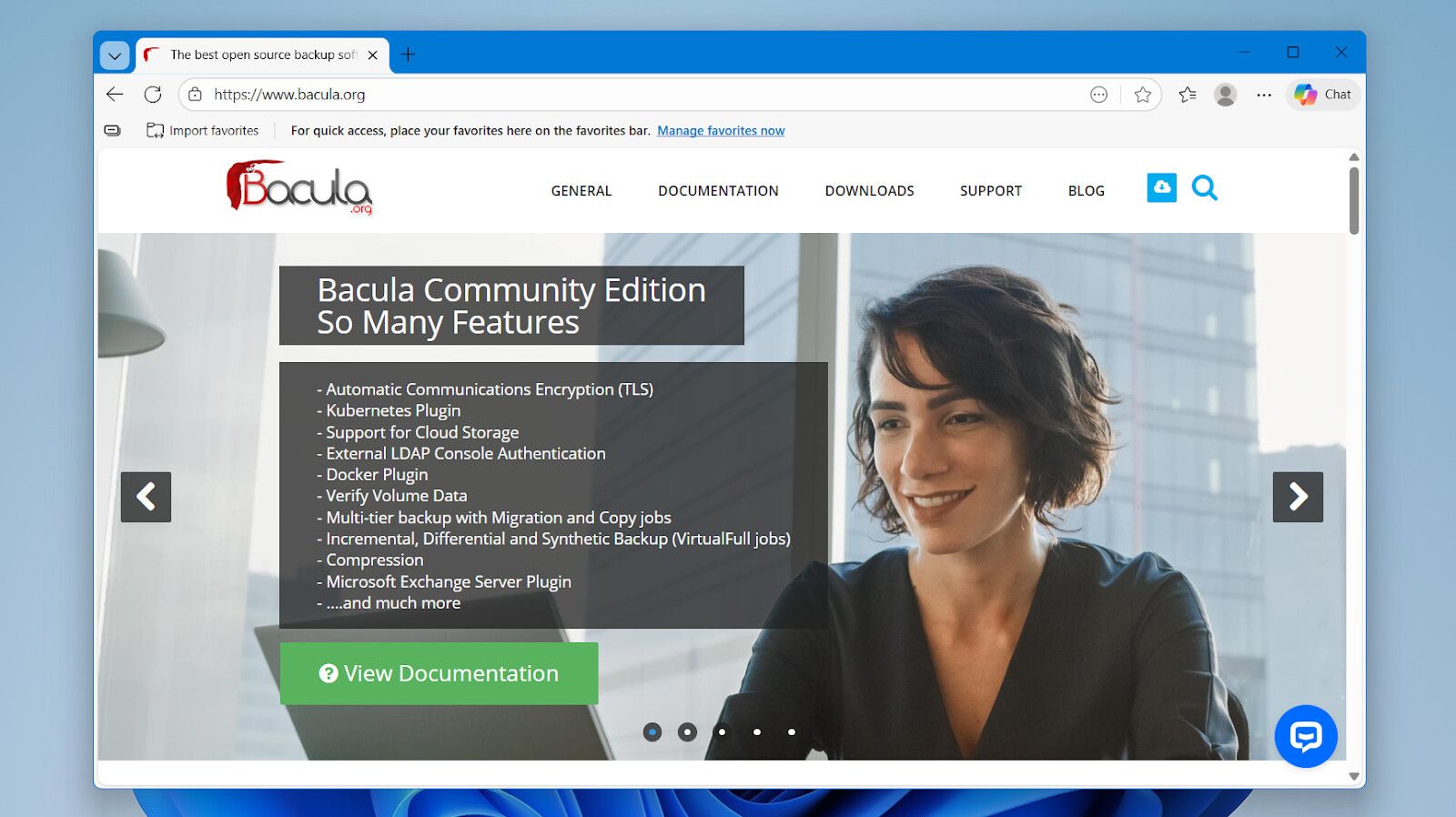
Task: Click 'Bacula Community Edition' heading text
Action: click(511, 290)
